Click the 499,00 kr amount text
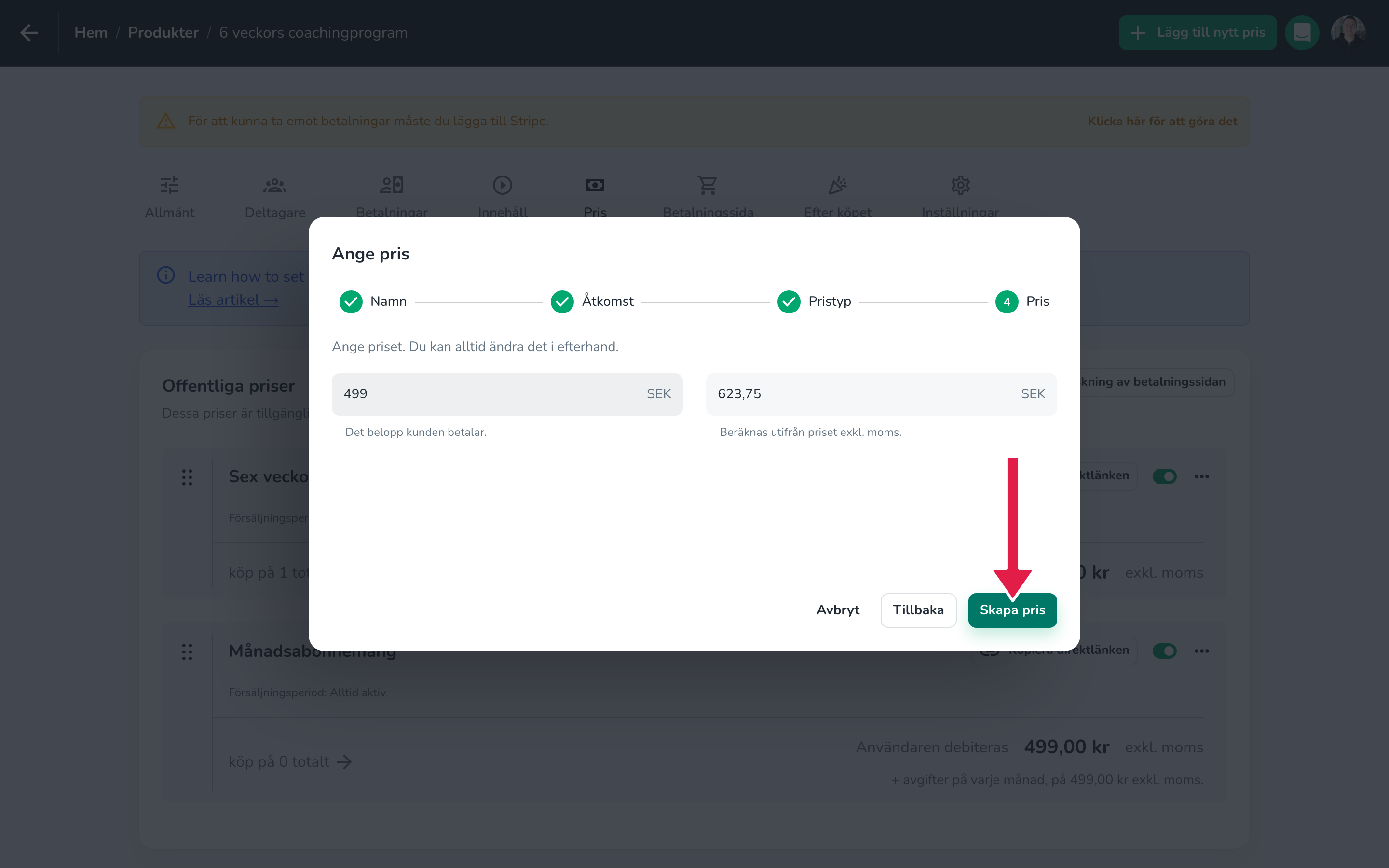Screen dimensions: 1389x868 coord(1066,747)
